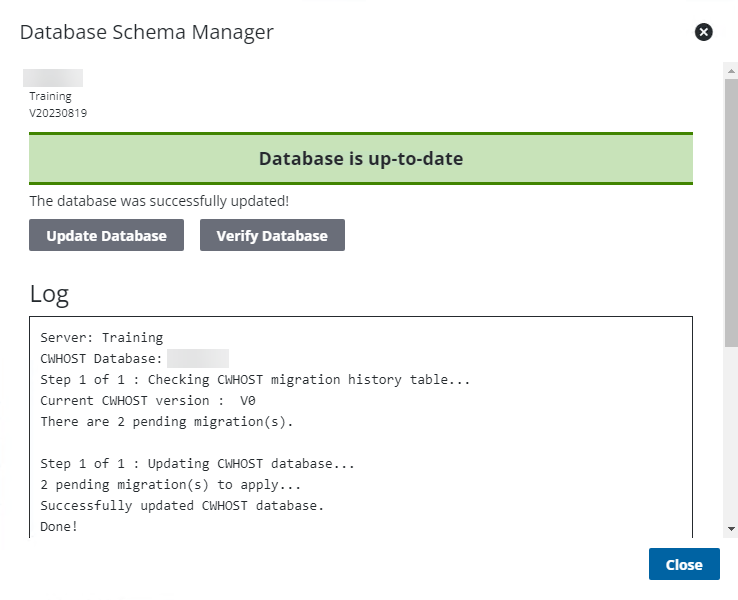The width and height of the screenshot is (738, 600).
Task: Click the redacted server name at top
Action: 53,78
